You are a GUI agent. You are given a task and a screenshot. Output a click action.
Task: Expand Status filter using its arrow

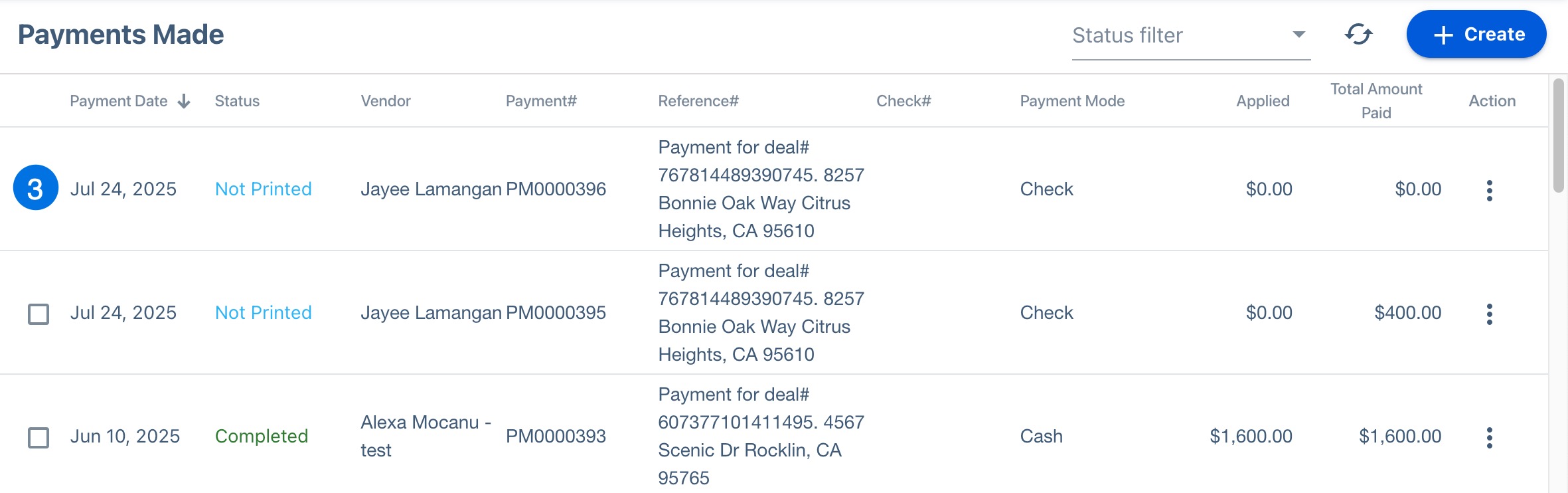[1298, 35]
